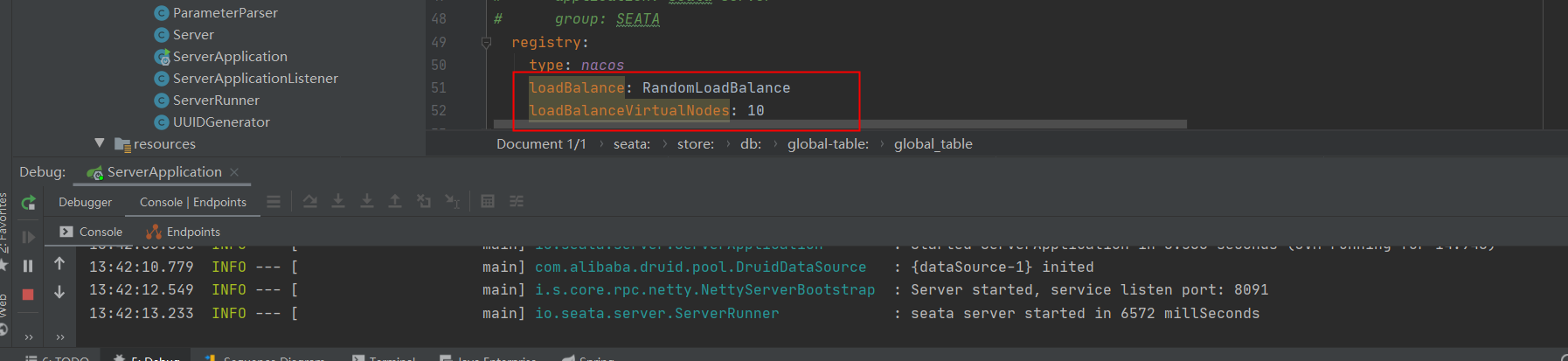Switch to the Debugger tab

[85, 202]
